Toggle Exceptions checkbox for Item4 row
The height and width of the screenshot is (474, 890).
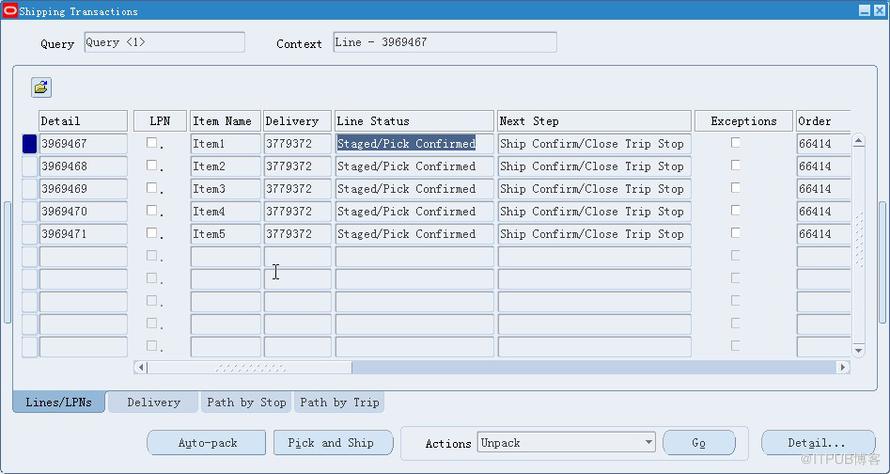click(x=736, y=211)
